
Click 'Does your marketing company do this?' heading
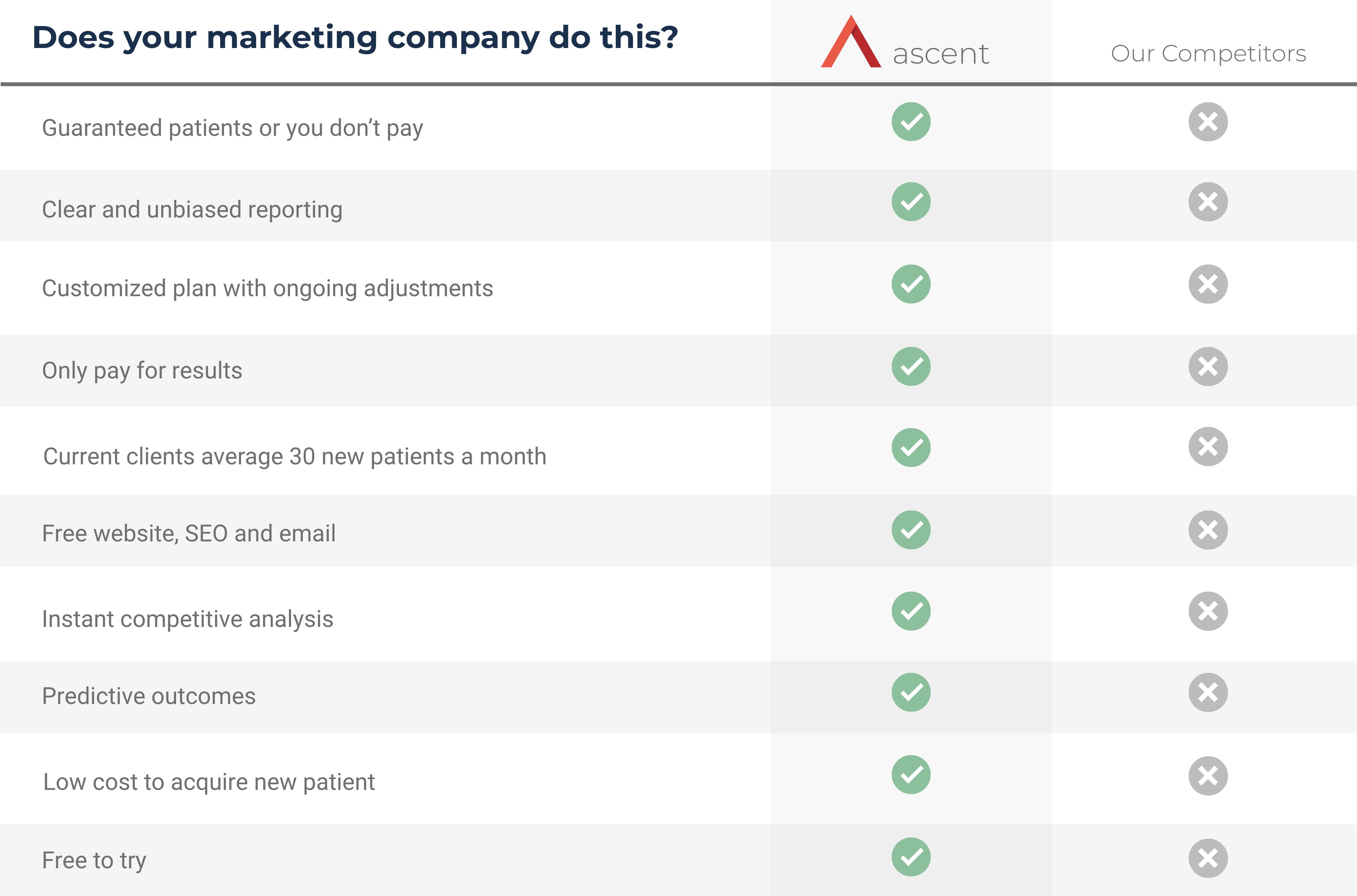tap(355, 38)
